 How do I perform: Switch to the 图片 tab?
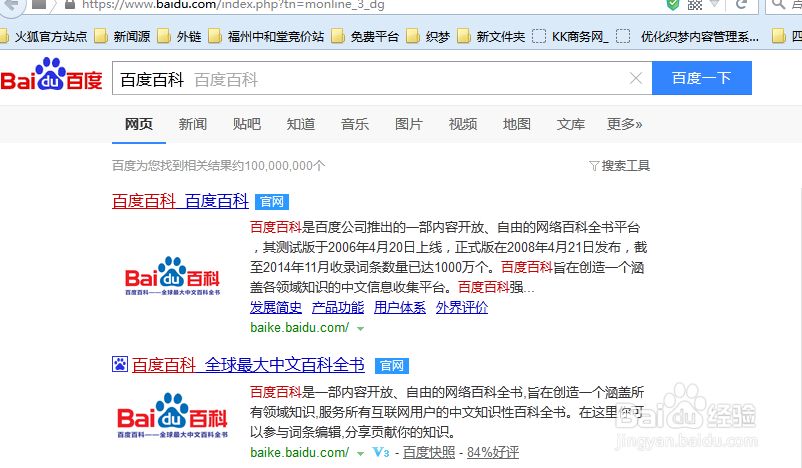point(409,124)
